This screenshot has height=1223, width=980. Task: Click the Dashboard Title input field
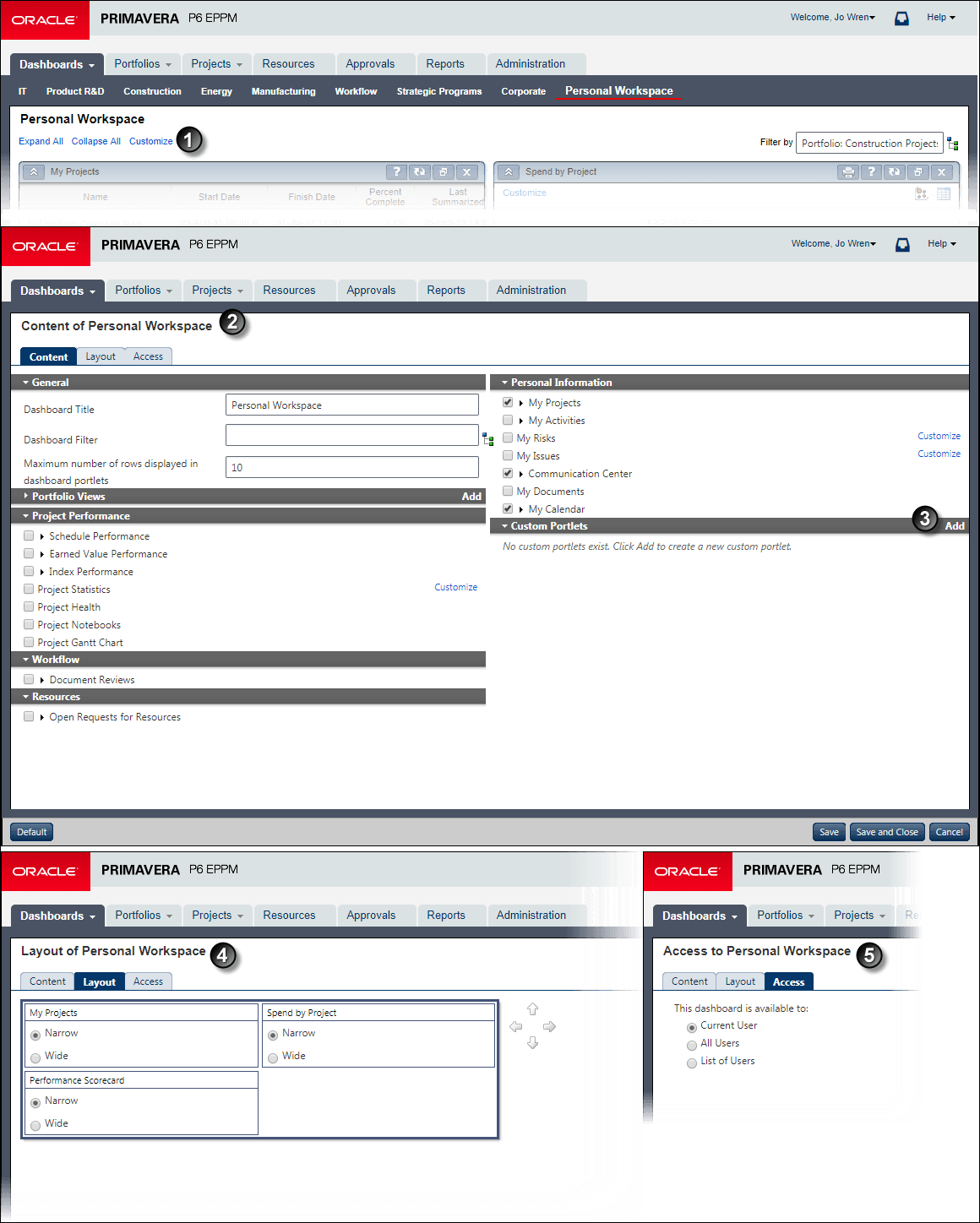pos(352,405)
